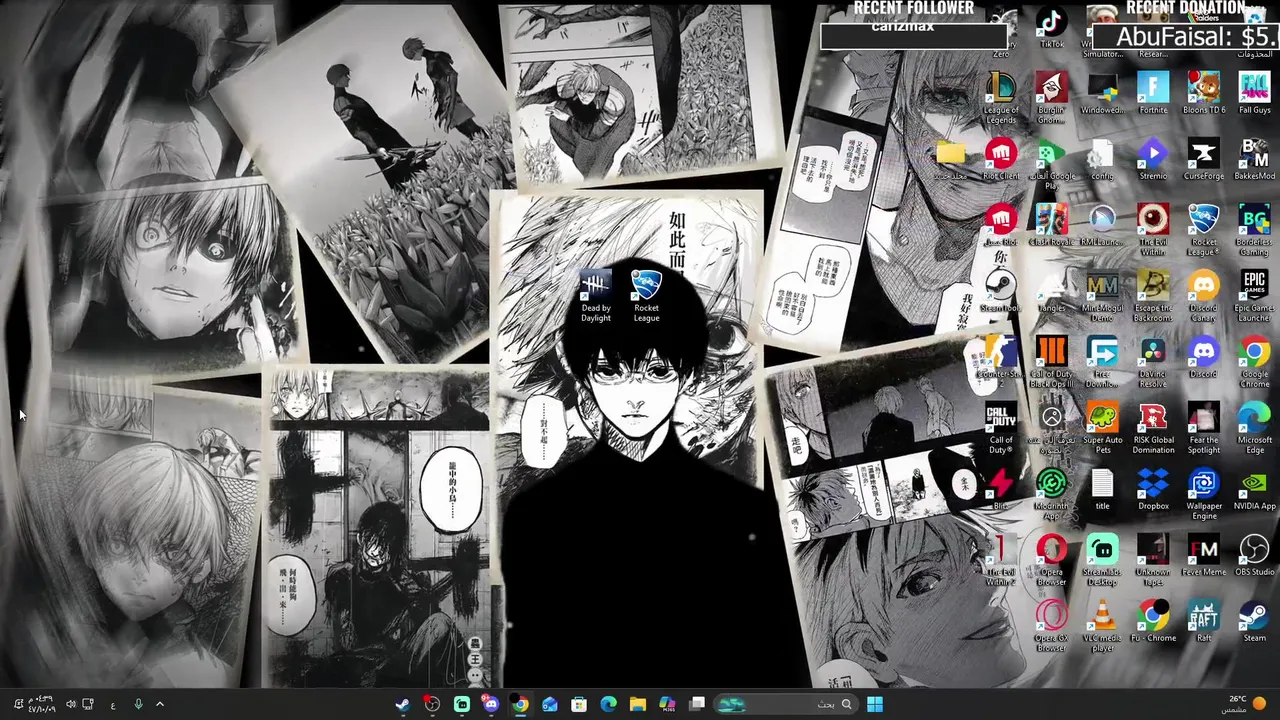
Task: Open the Fever Meme shortcut
Action: 1204,556
